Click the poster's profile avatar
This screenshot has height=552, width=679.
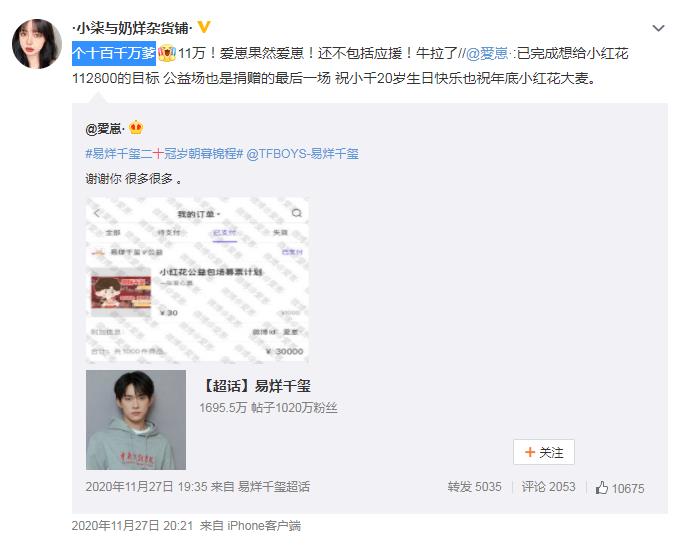[37, 44]
